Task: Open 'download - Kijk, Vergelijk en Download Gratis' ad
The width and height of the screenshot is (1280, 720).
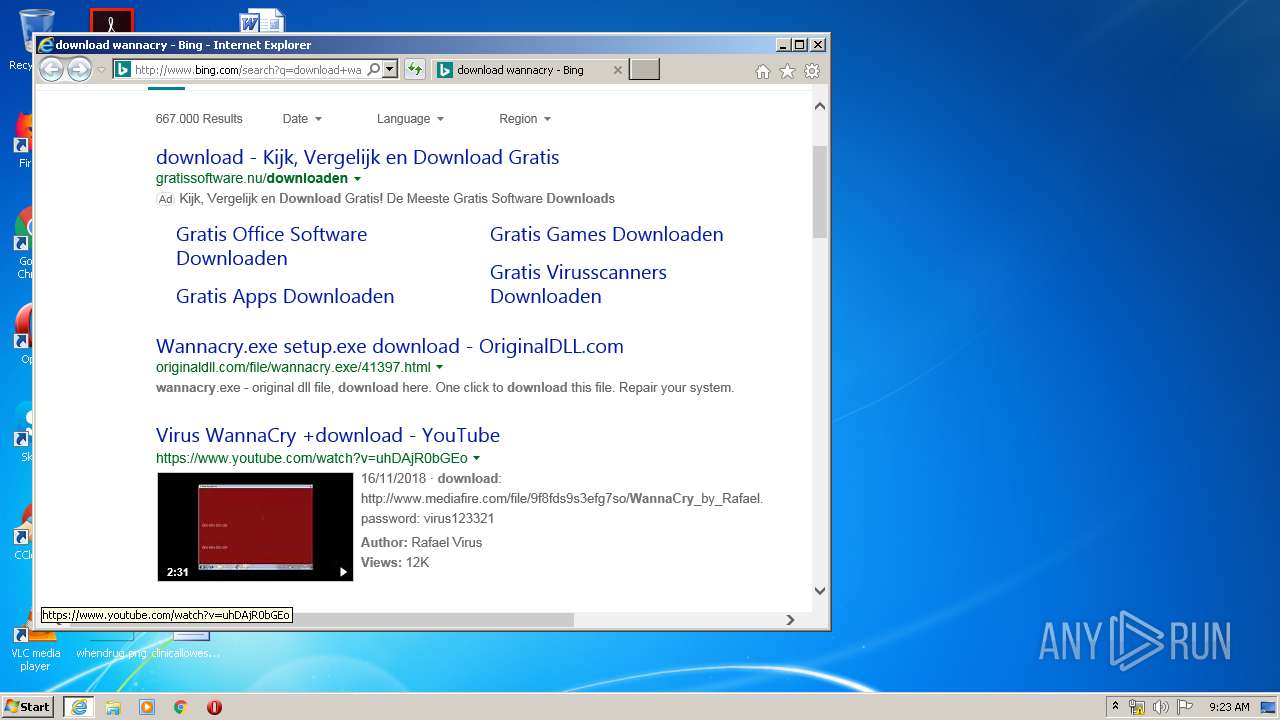Action: pyautogui.click(x=357, y=157)
